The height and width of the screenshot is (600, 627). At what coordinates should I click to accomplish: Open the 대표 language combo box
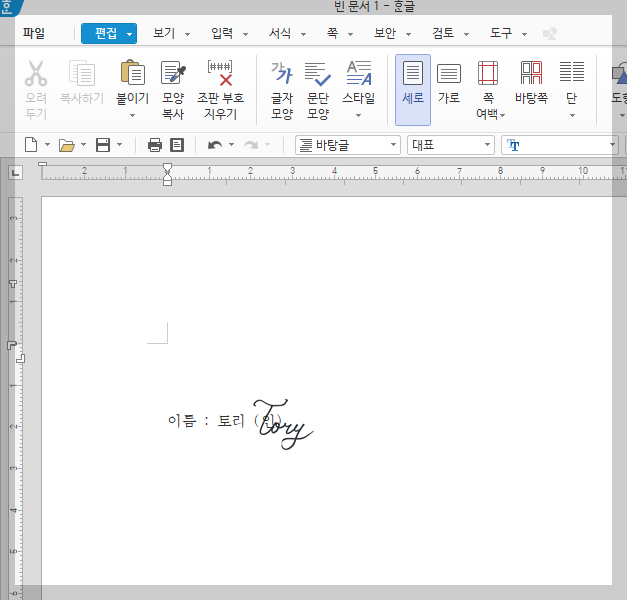click(451, 145)
